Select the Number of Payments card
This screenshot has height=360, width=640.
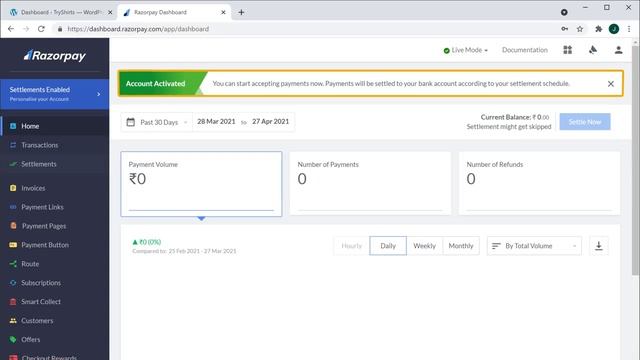coord(370,183)
